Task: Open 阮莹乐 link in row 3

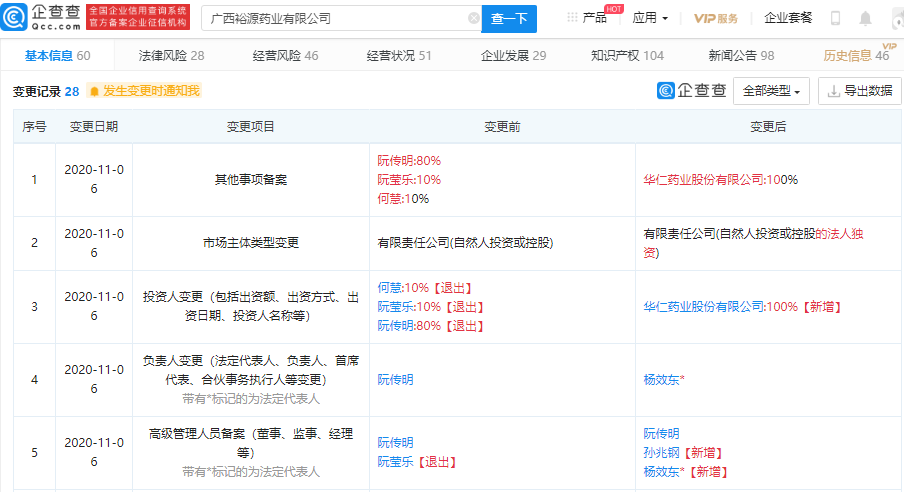Action: [395, 306]
